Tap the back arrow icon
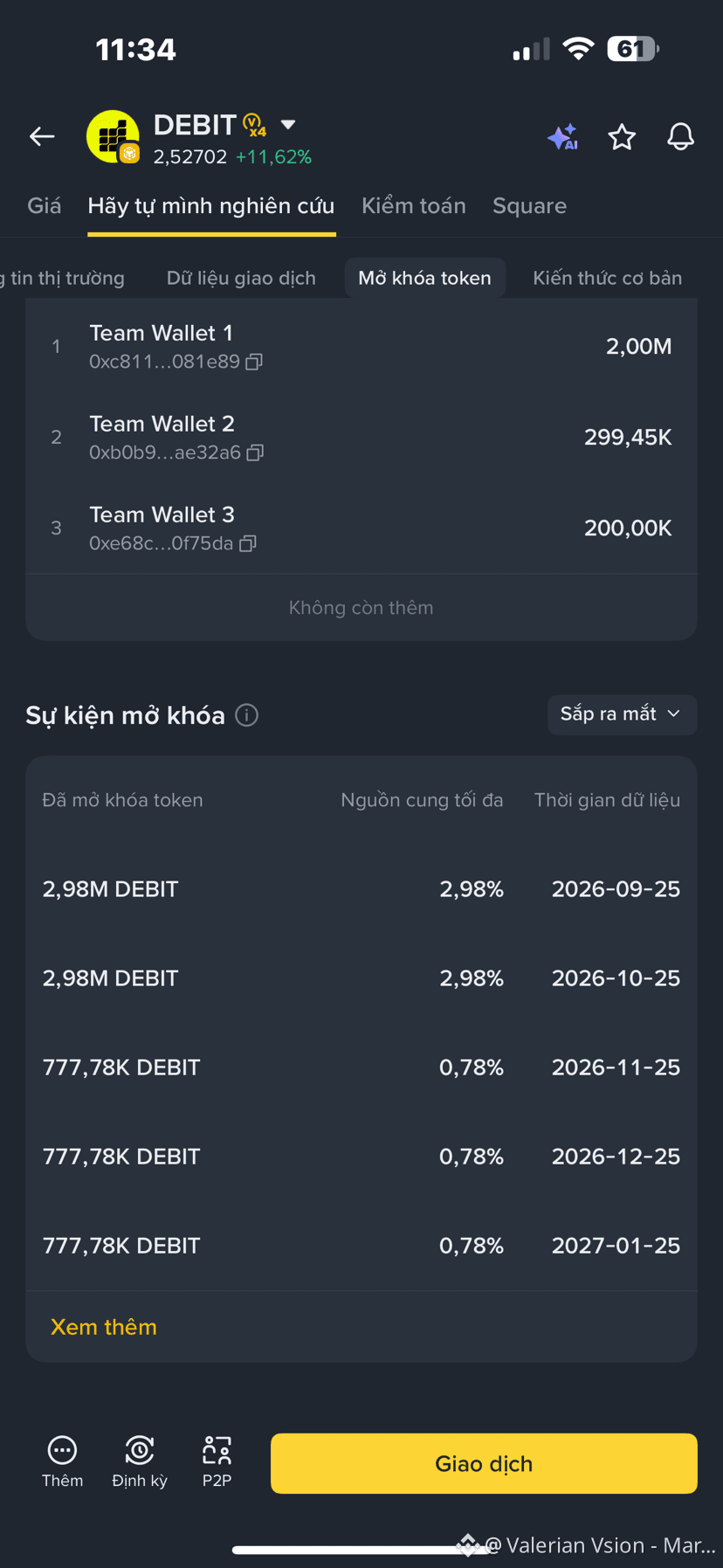Image resolution: width=723 pixels, height=1568 pixels. point(42,136)
